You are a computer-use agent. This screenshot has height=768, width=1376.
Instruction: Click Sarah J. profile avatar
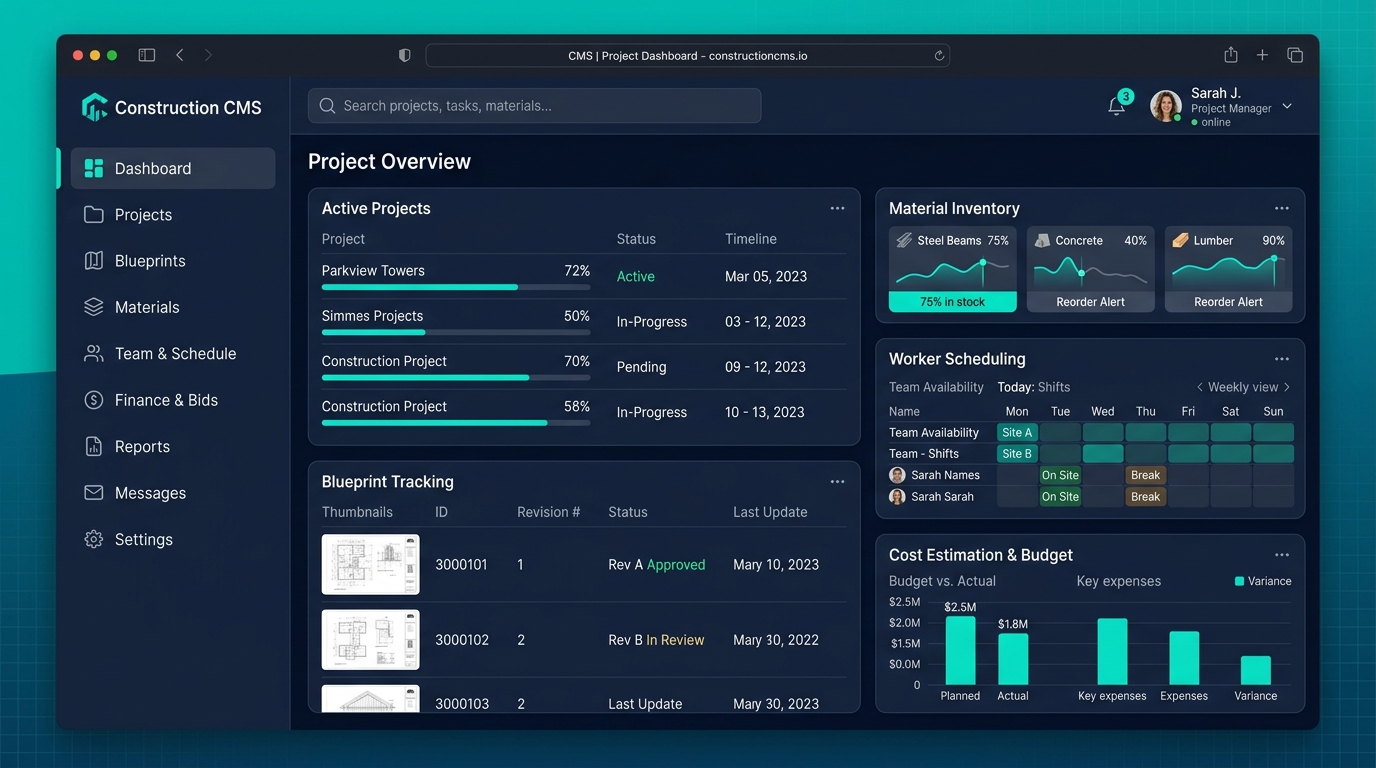pos(1166,106)
